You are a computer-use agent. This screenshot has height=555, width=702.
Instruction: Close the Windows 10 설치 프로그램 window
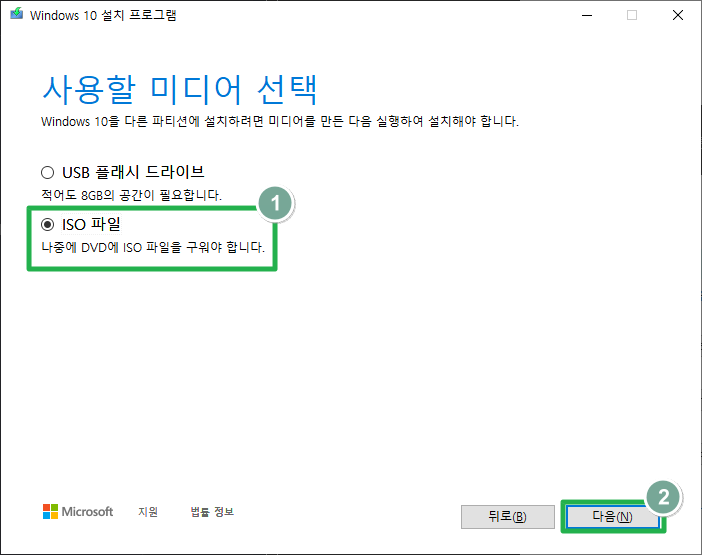click(678, 15)
